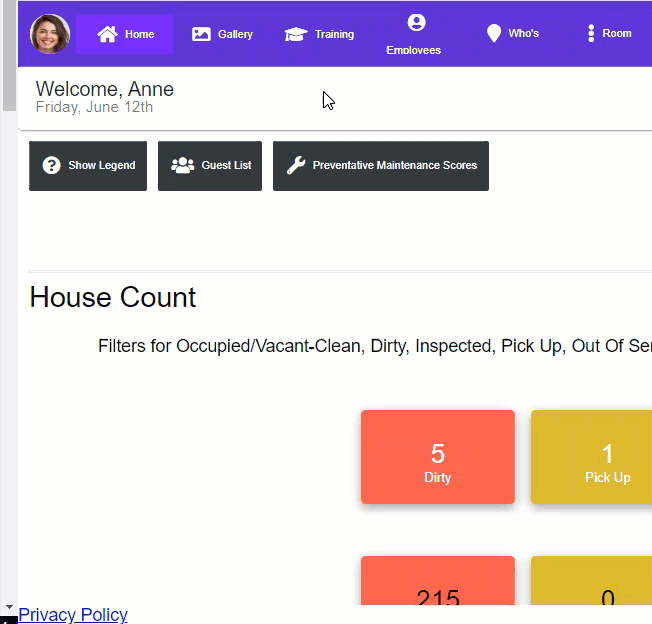Click the wrench maintenance icon
Viewport: 652px width, 624px height.
click(x=296, y=166)
